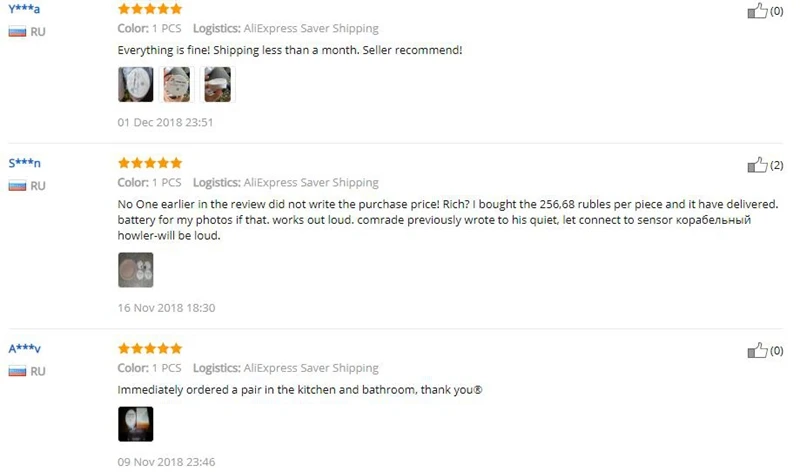
Task: Open reviewer profile Y***a
Action: point(24,9)
